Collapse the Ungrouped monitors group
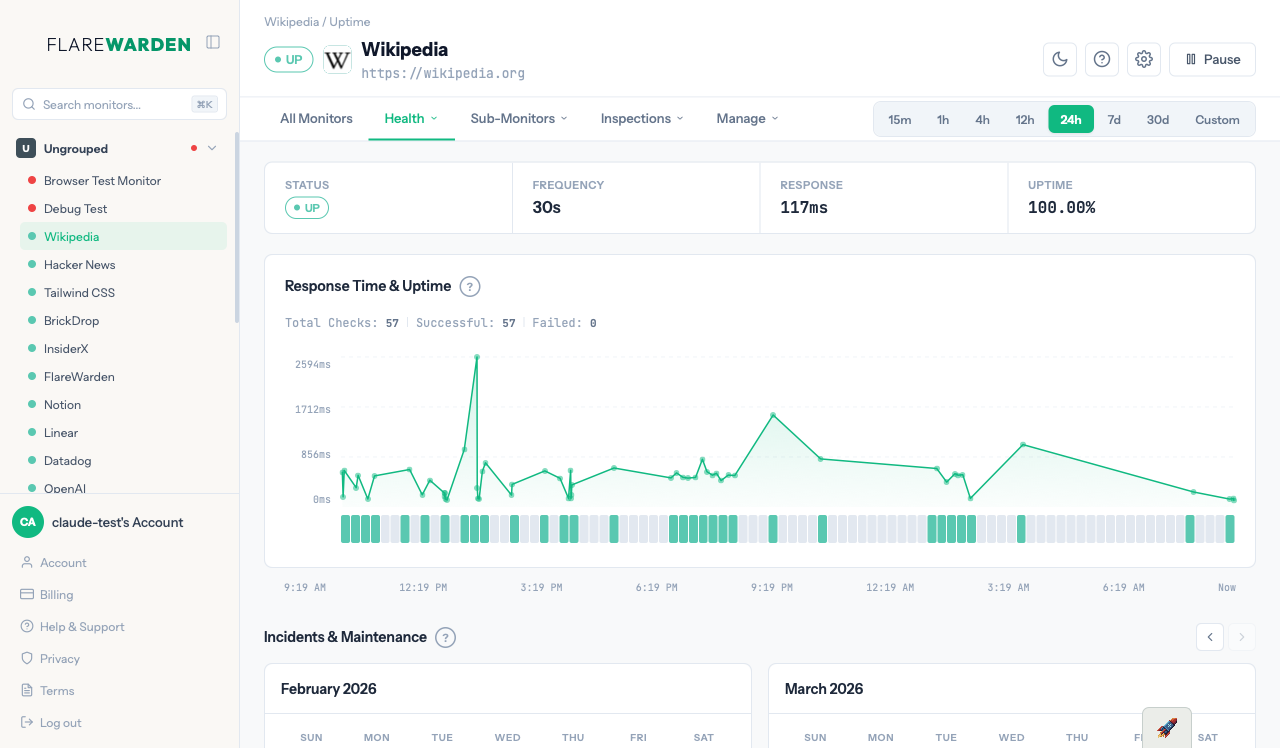 (211, 148)
